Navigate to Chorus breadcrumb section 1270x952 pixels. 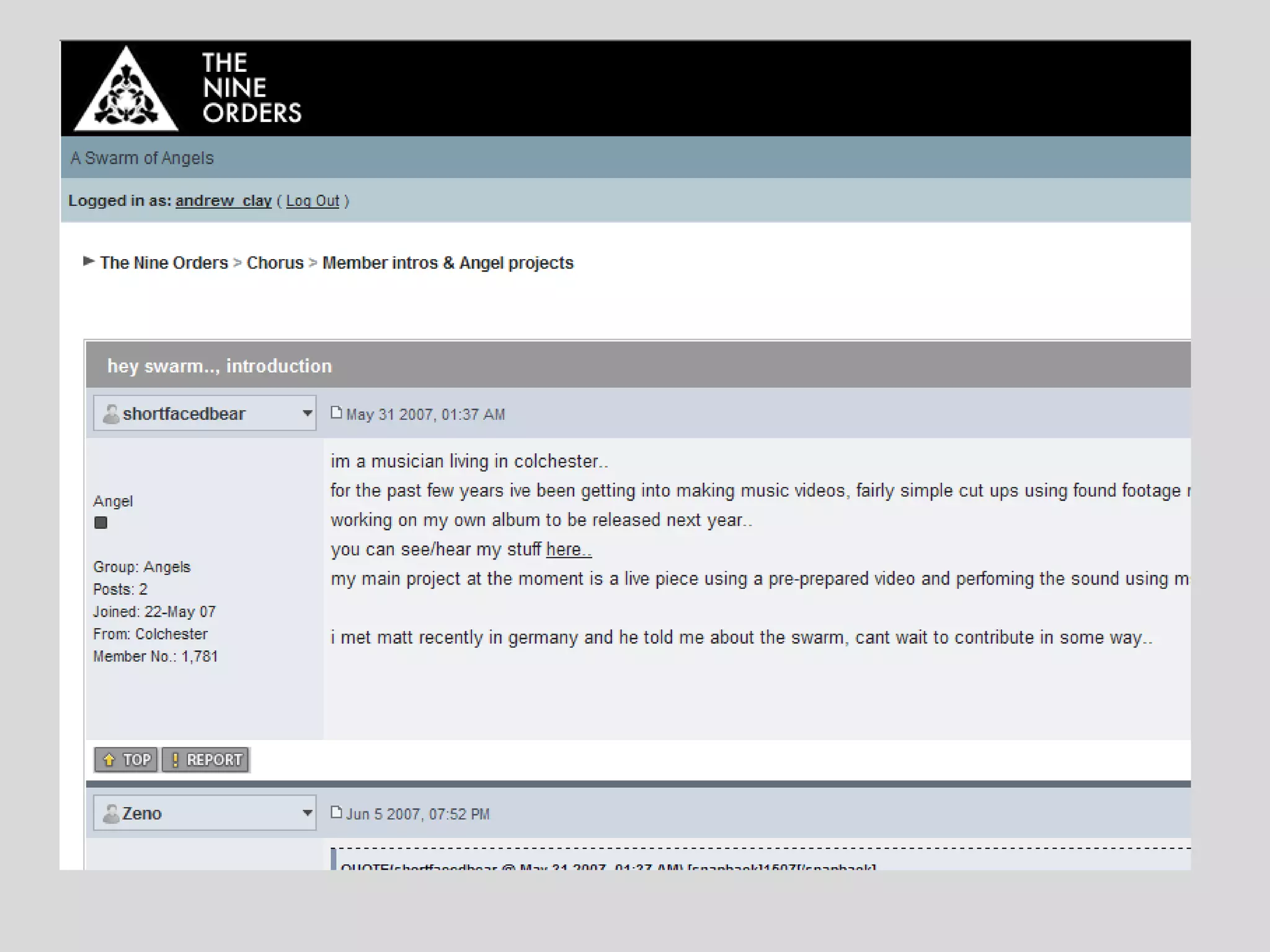275,263
